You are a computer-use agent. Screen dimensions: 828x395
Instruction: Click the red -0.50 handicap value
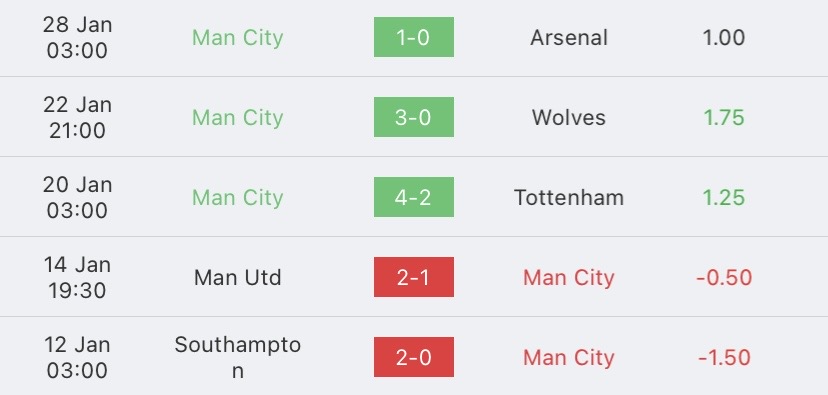(x=724, y=278)
